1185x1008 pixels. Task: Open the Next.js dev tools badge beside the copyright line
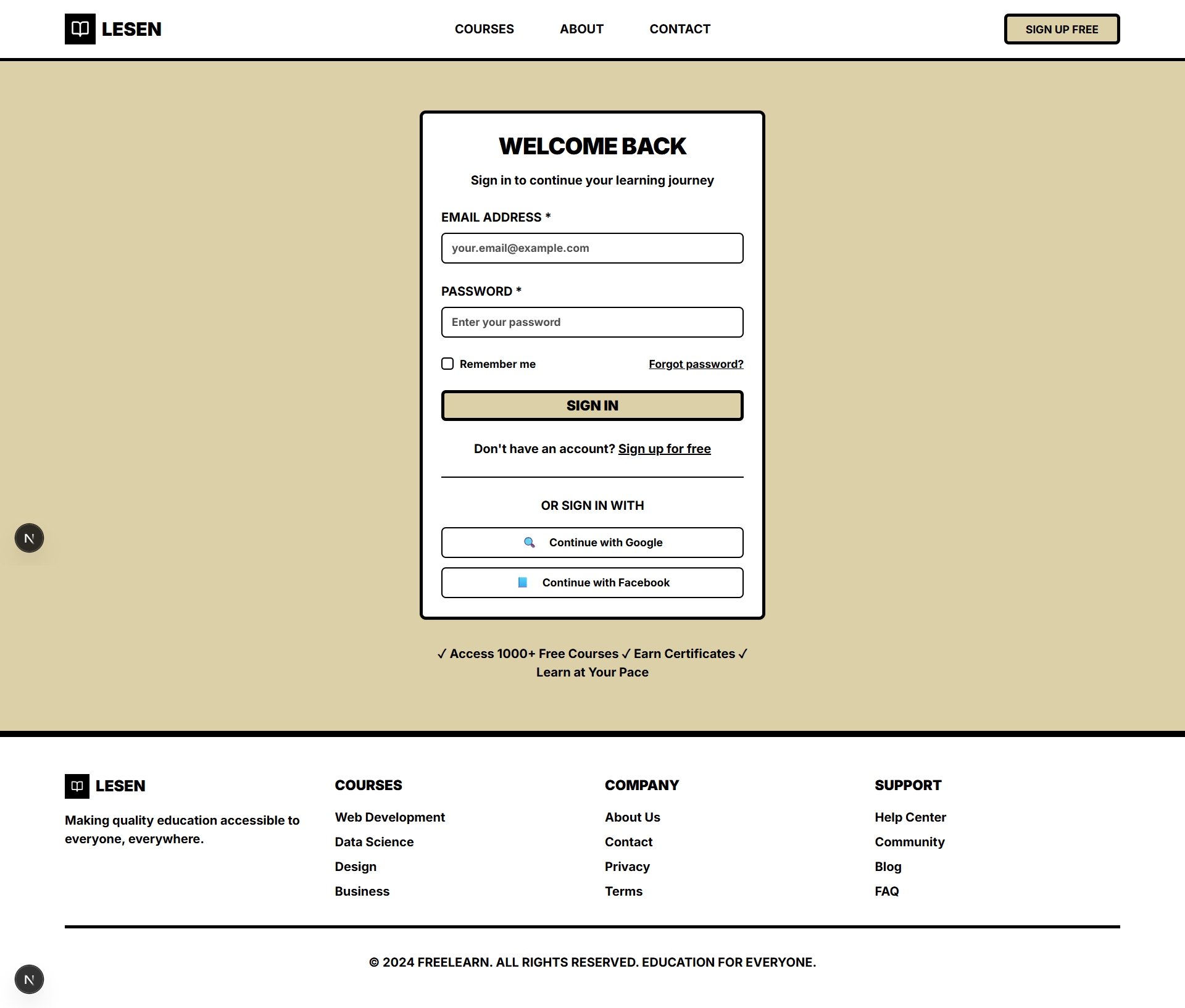coord(29,980)
